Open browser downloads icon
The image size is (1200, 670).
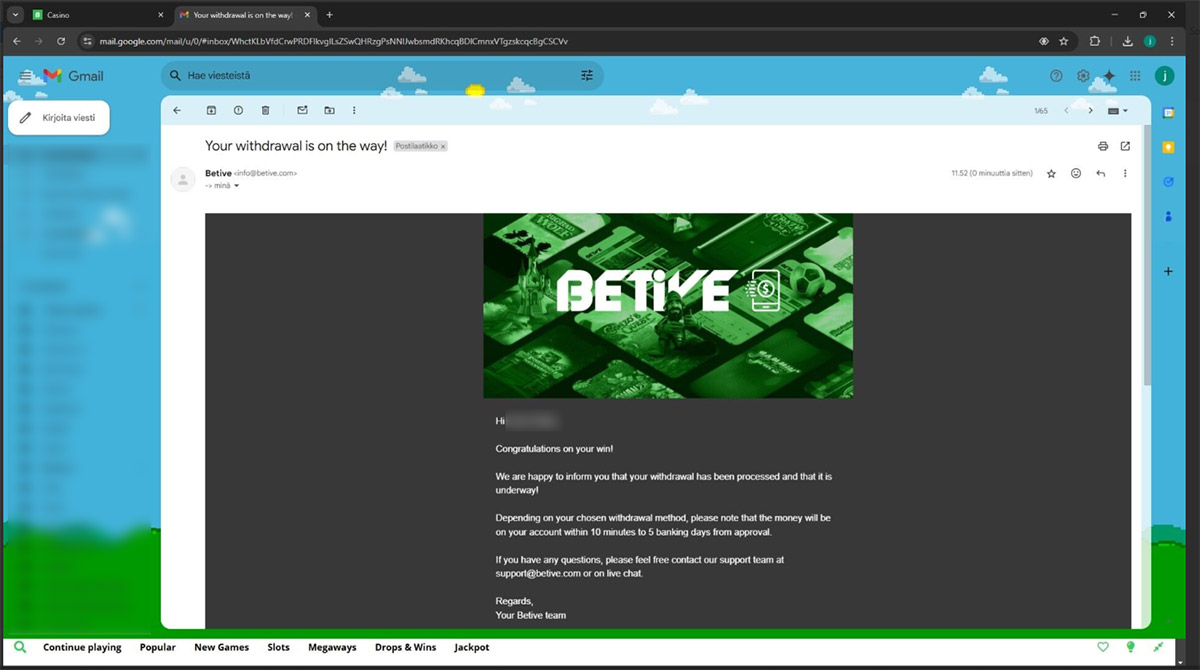point(1128,41)
